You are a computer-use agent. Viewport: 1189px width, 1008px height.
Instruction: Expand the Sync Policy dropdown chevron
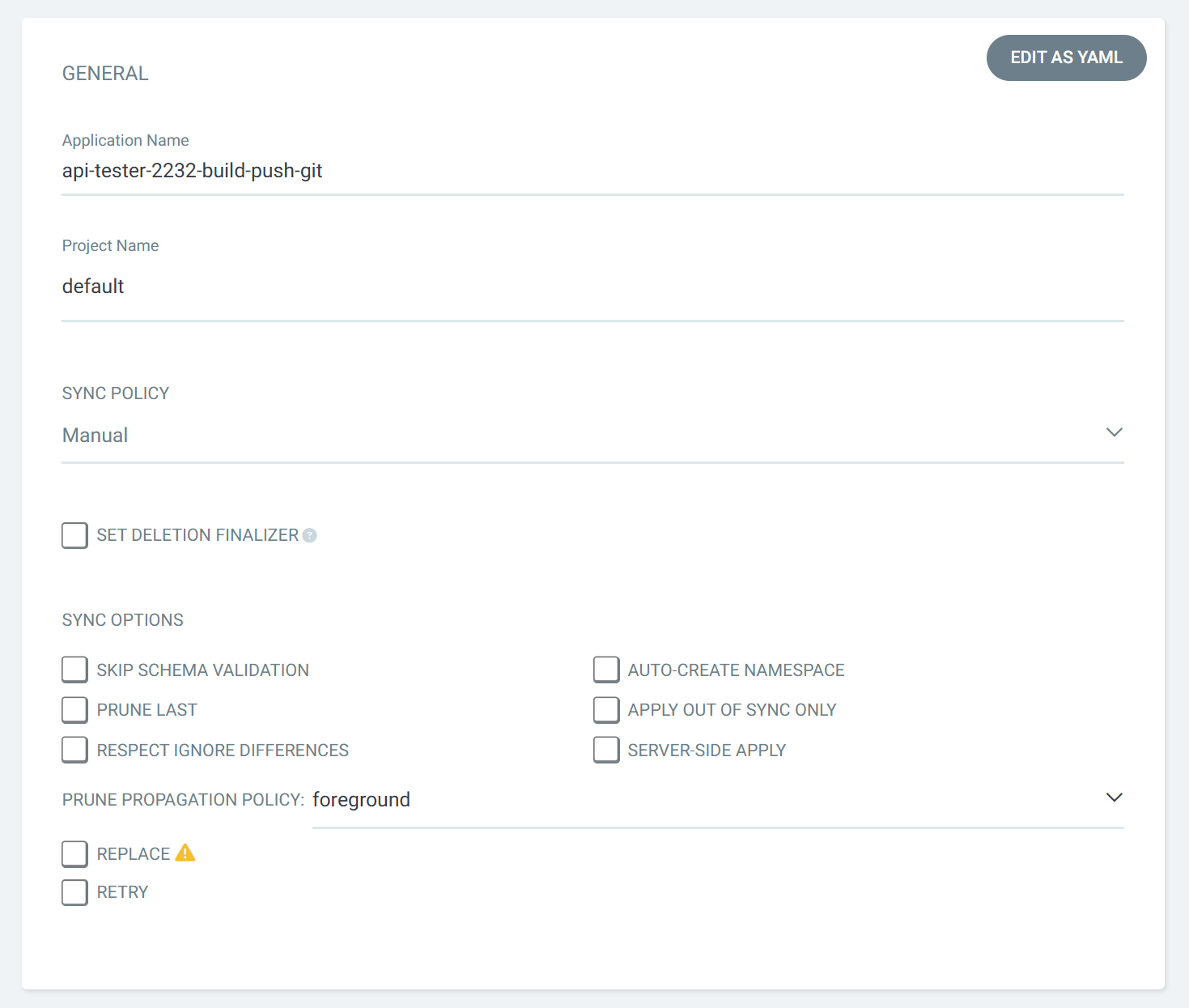click(x=1114, y=432)
